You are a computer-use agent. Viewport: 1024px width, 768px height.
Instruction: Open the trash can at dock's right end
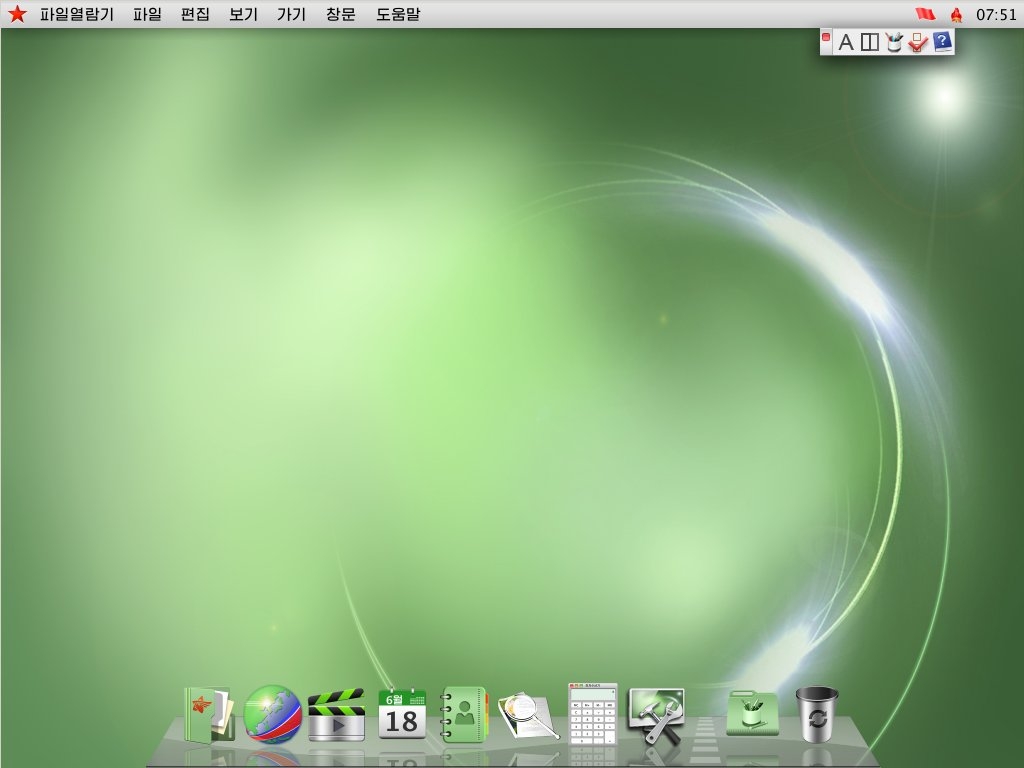pyautogui.click(x=817, y=712)
